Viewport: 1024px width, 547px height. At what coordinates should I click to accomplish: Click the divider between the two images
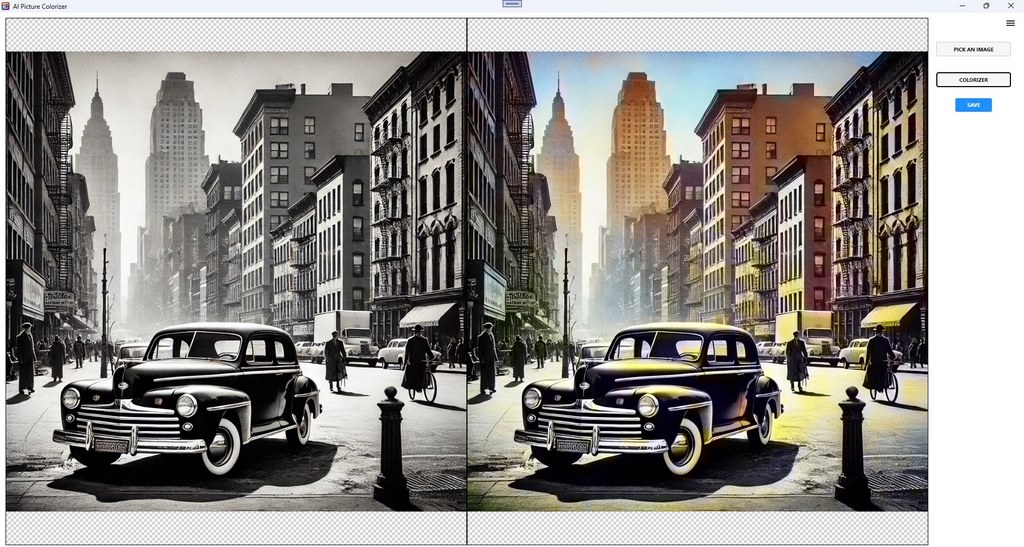467,280
